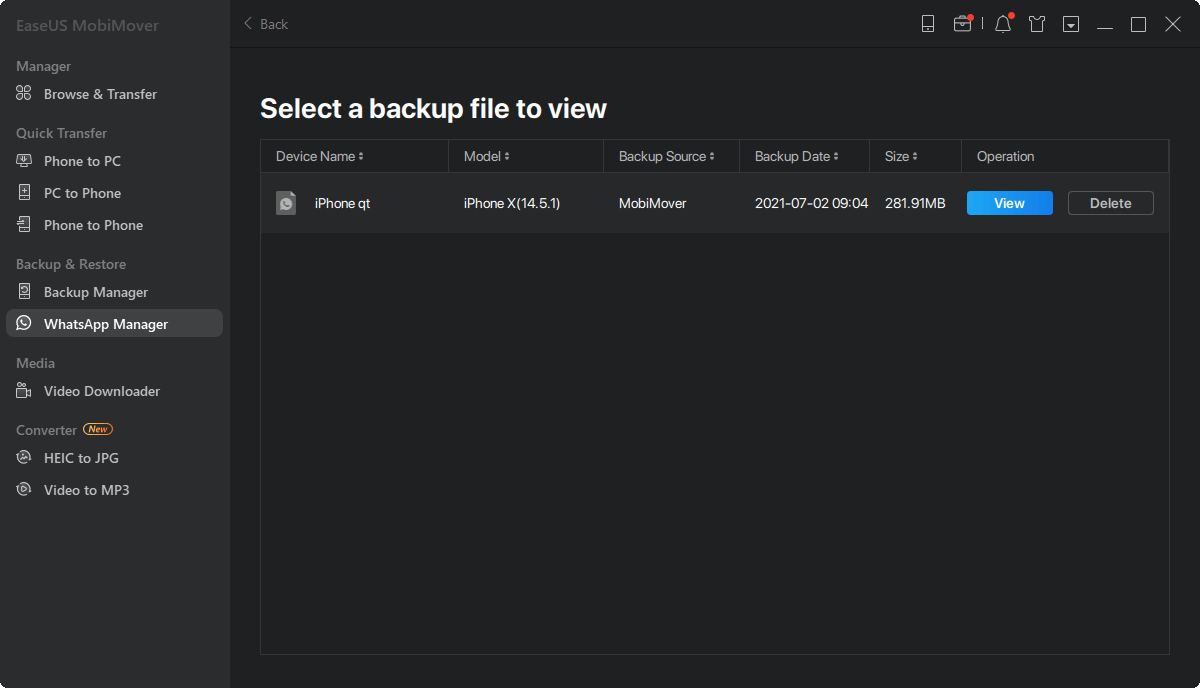
Task: Click the Browse & Transfer grid icon
Action: (x=24, y=94)
